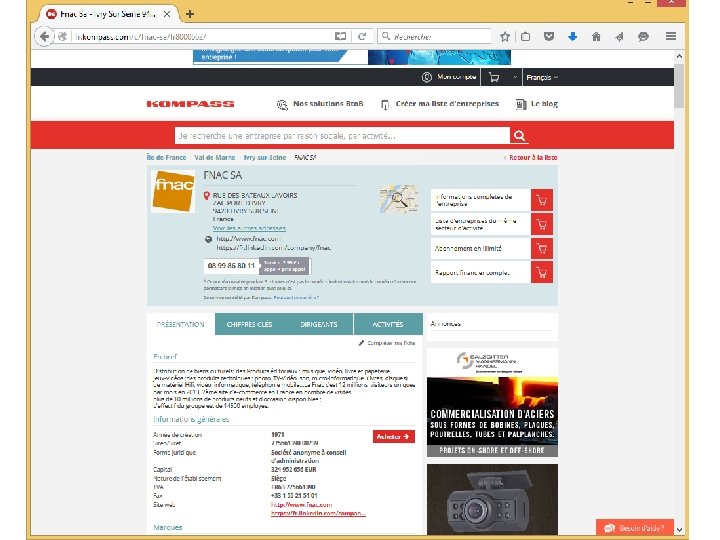This screenshot has height=540, width=720.
Task: Open a new browser tab
Action: (190, 14)
